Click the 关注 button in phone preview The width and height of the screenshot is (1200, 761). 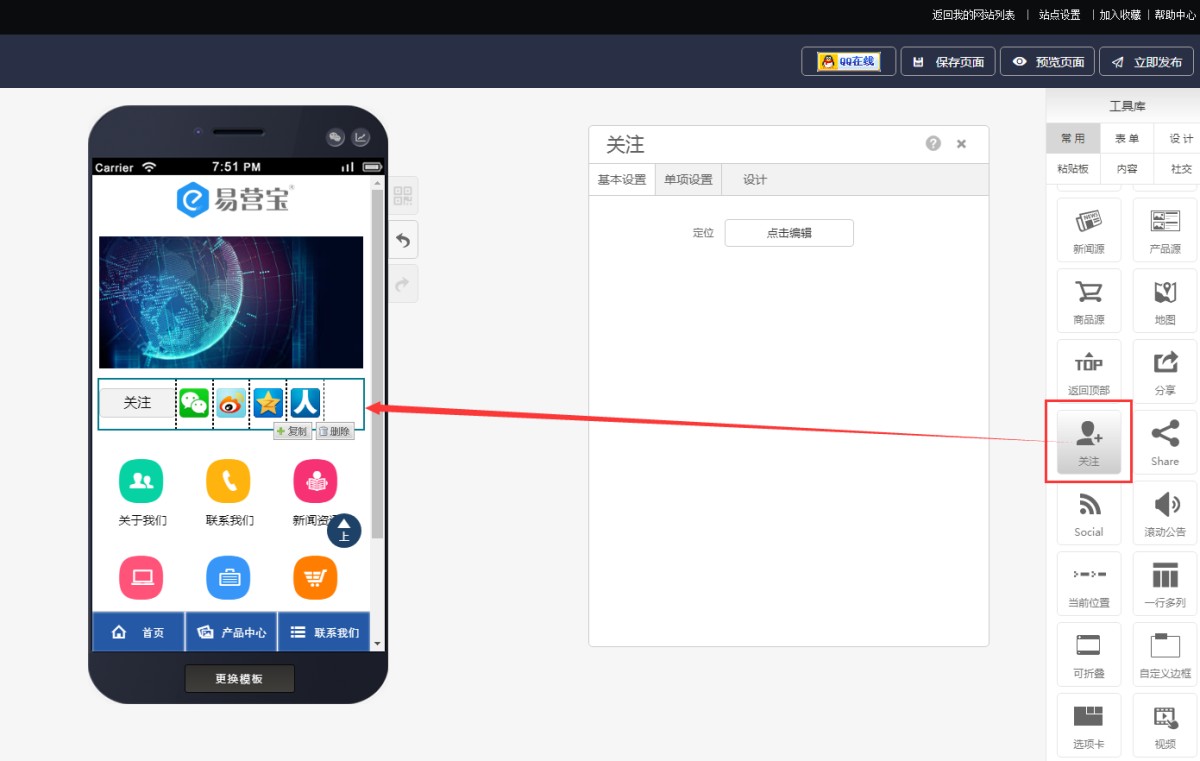[137, 403]
